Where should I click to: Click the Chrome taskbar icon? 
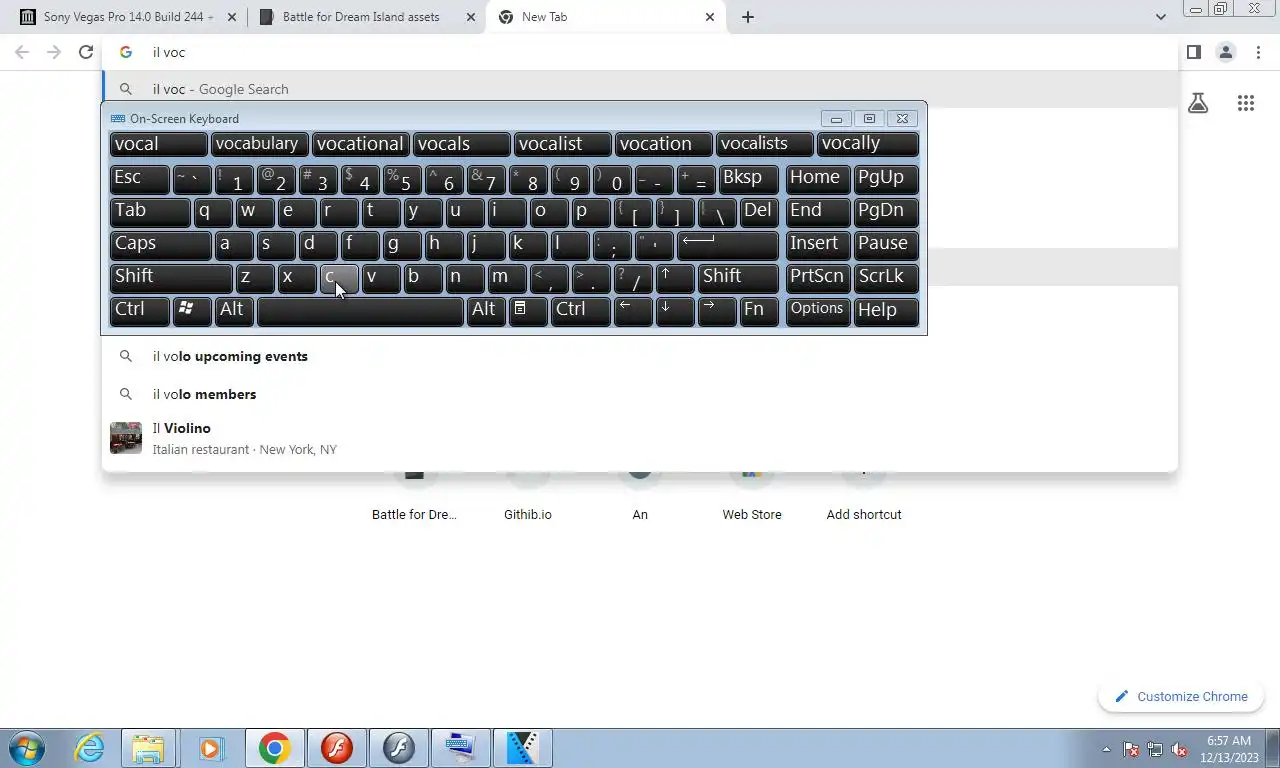274,748
